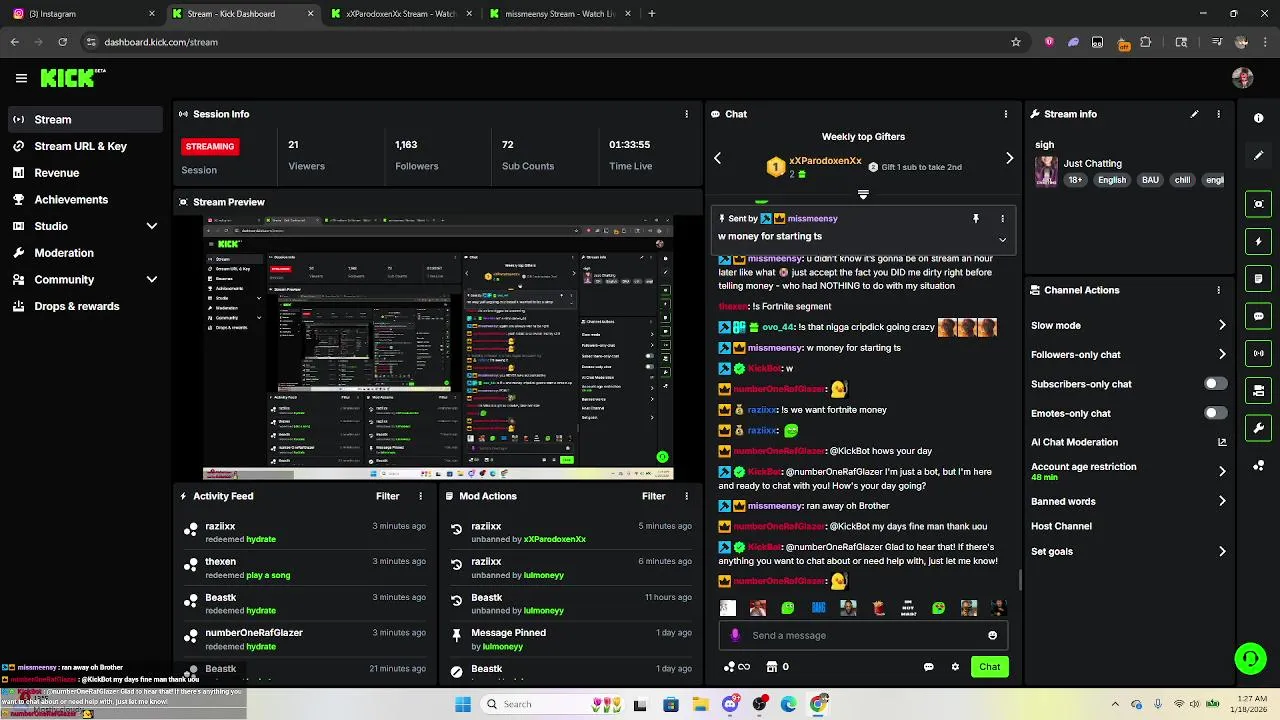Viewport: 1280px width, 720px height.
Task: Open the shop icon showing 0
Action: pyautogui.click(x=777, y=667)
